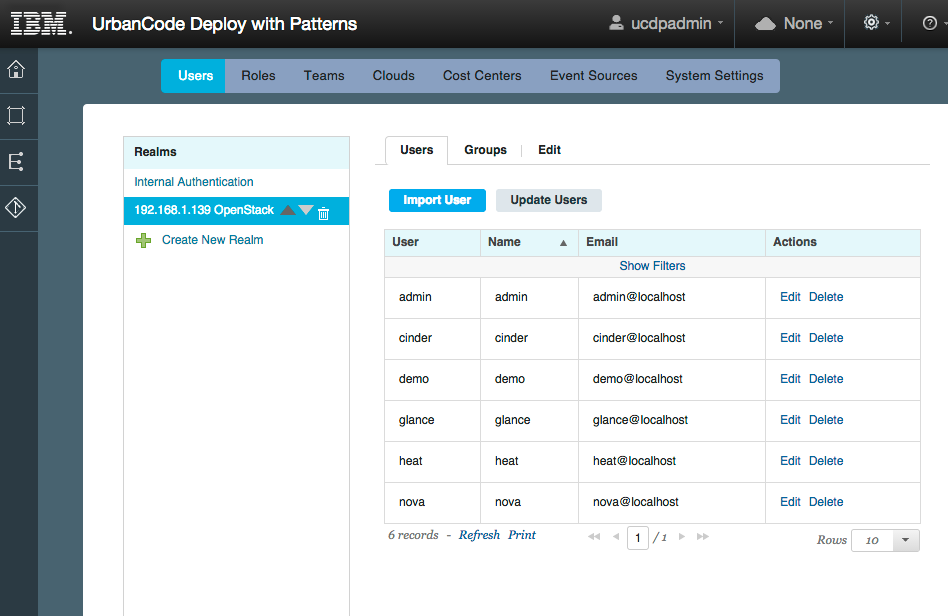Go to previous page of records
The image size is (948, 616).
(x=616, y=536)
